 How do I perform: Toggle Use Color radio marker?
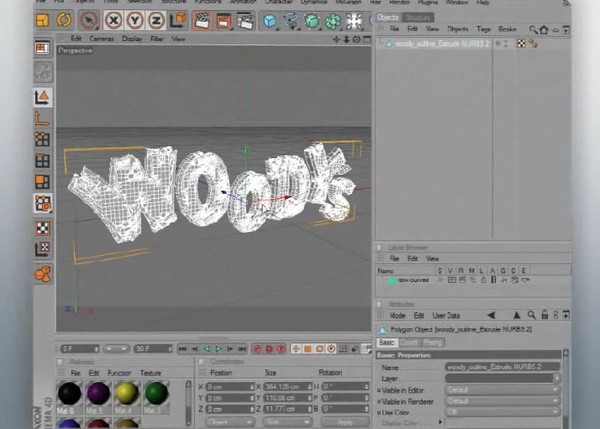[x=379, y=413]
